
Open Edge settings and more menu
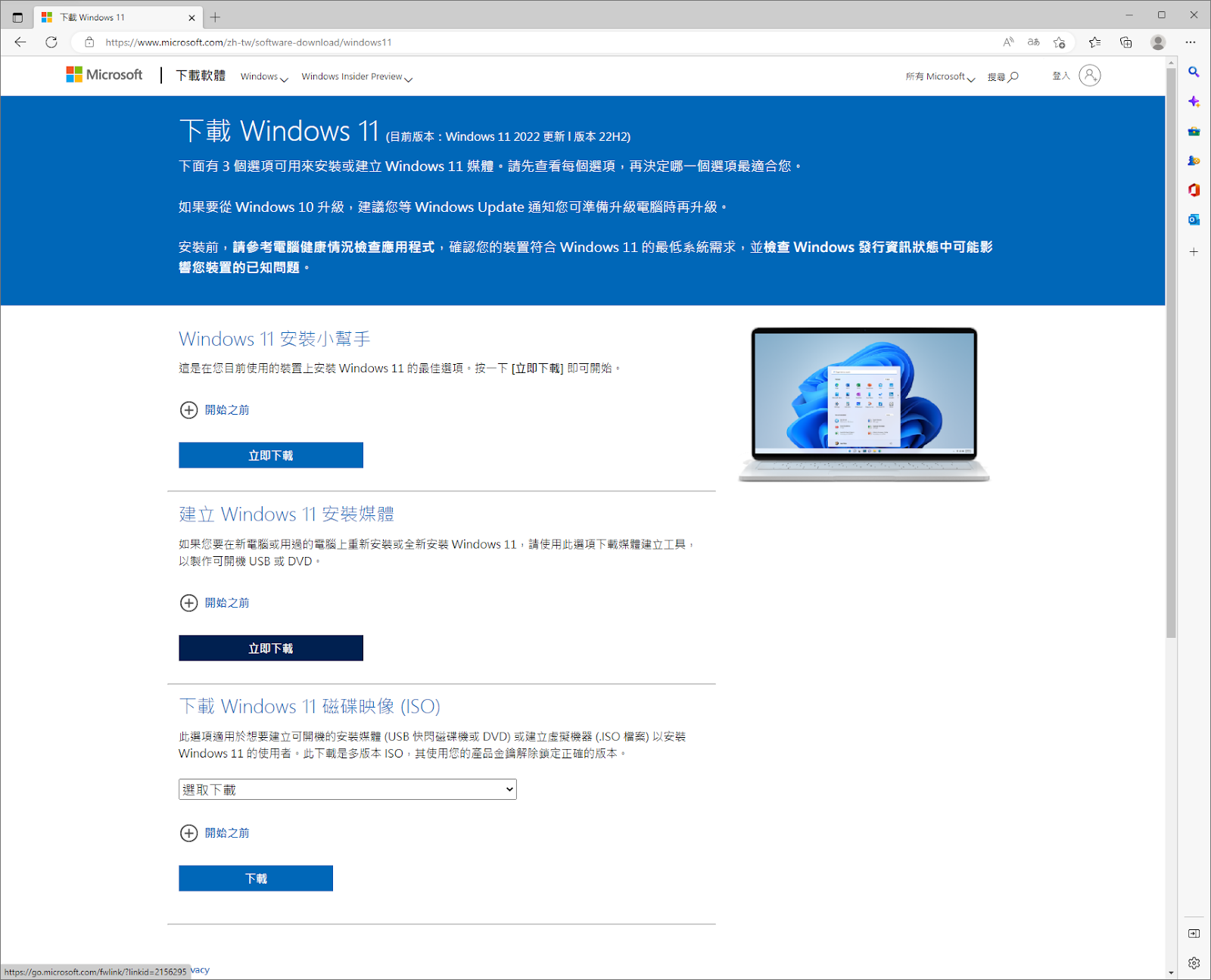[1191, 42]
